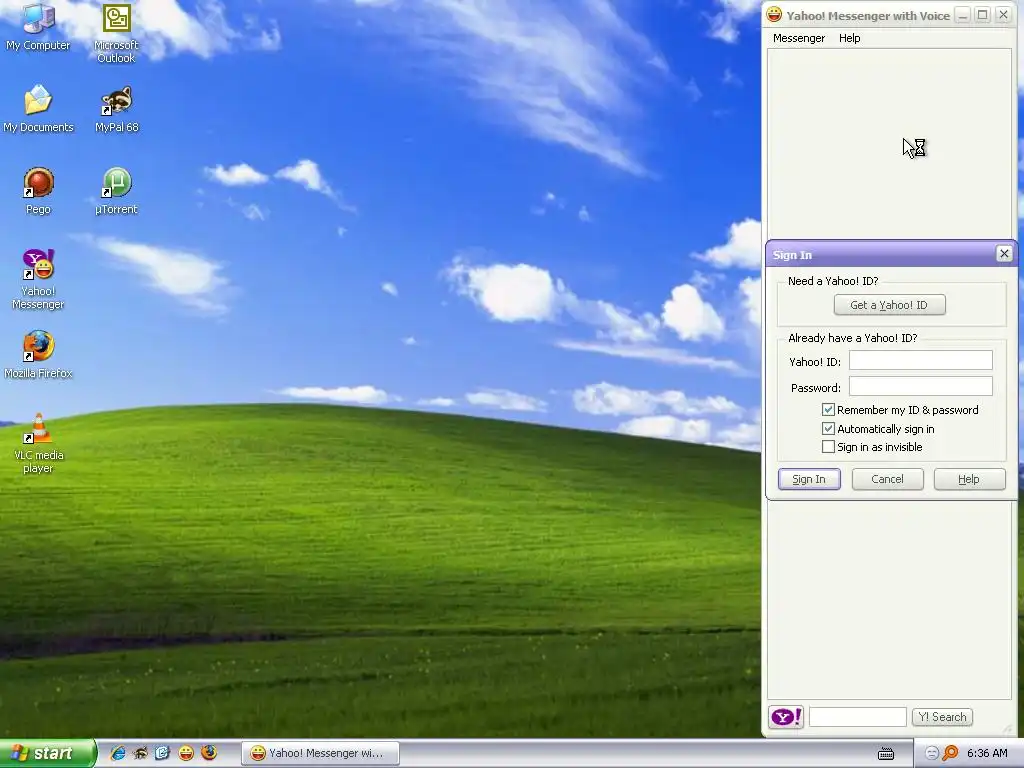
Task: Click the Y! Search button
Action: click(942, 717)
